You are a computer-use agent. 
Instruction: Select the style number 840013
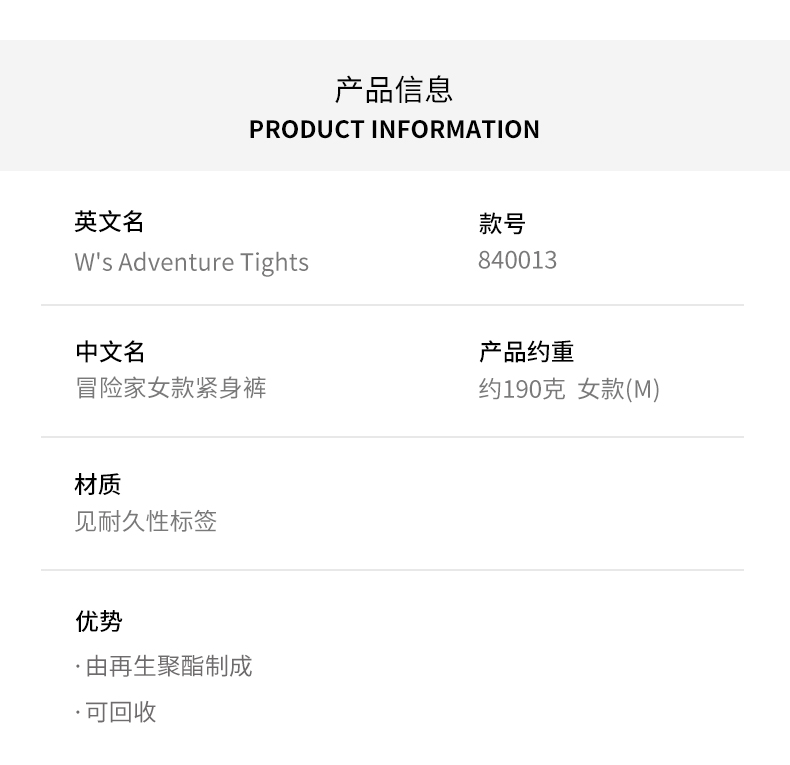pyautogui.click(x=517, y=260)
